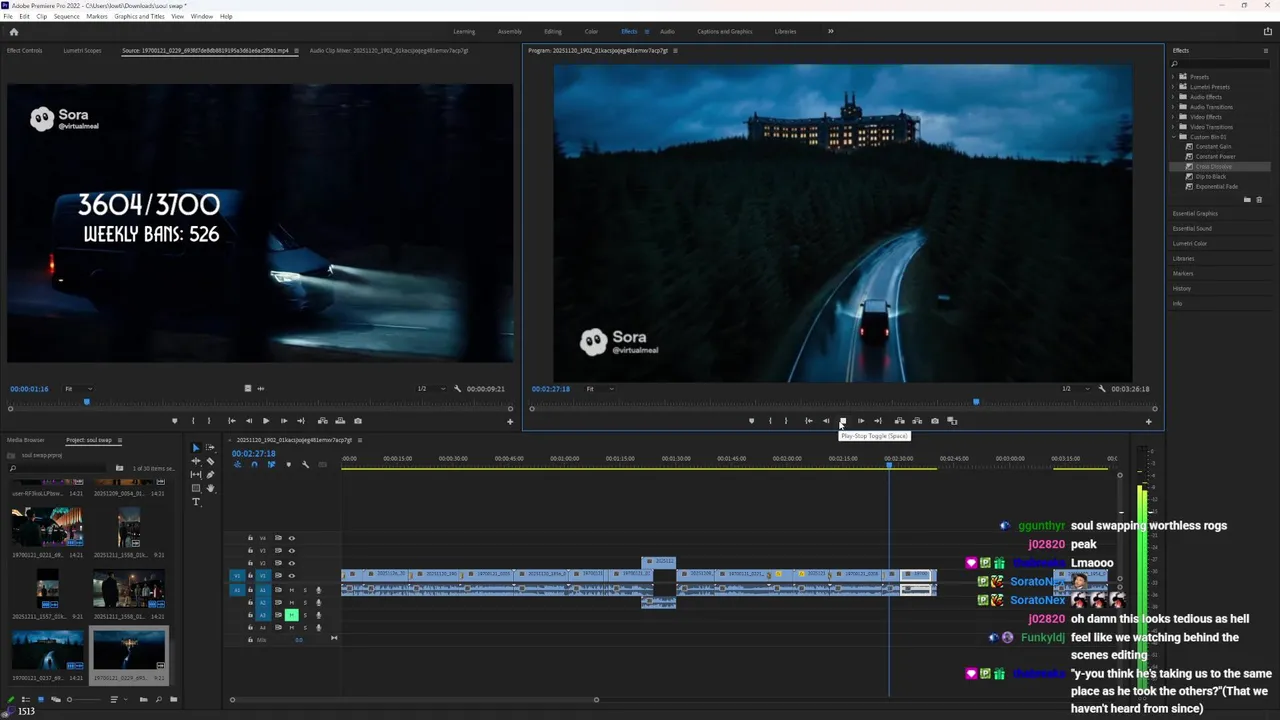This screenshot has height=720, width=1280.
Task: Open the Home screen icon
Action: pos(13,31)
